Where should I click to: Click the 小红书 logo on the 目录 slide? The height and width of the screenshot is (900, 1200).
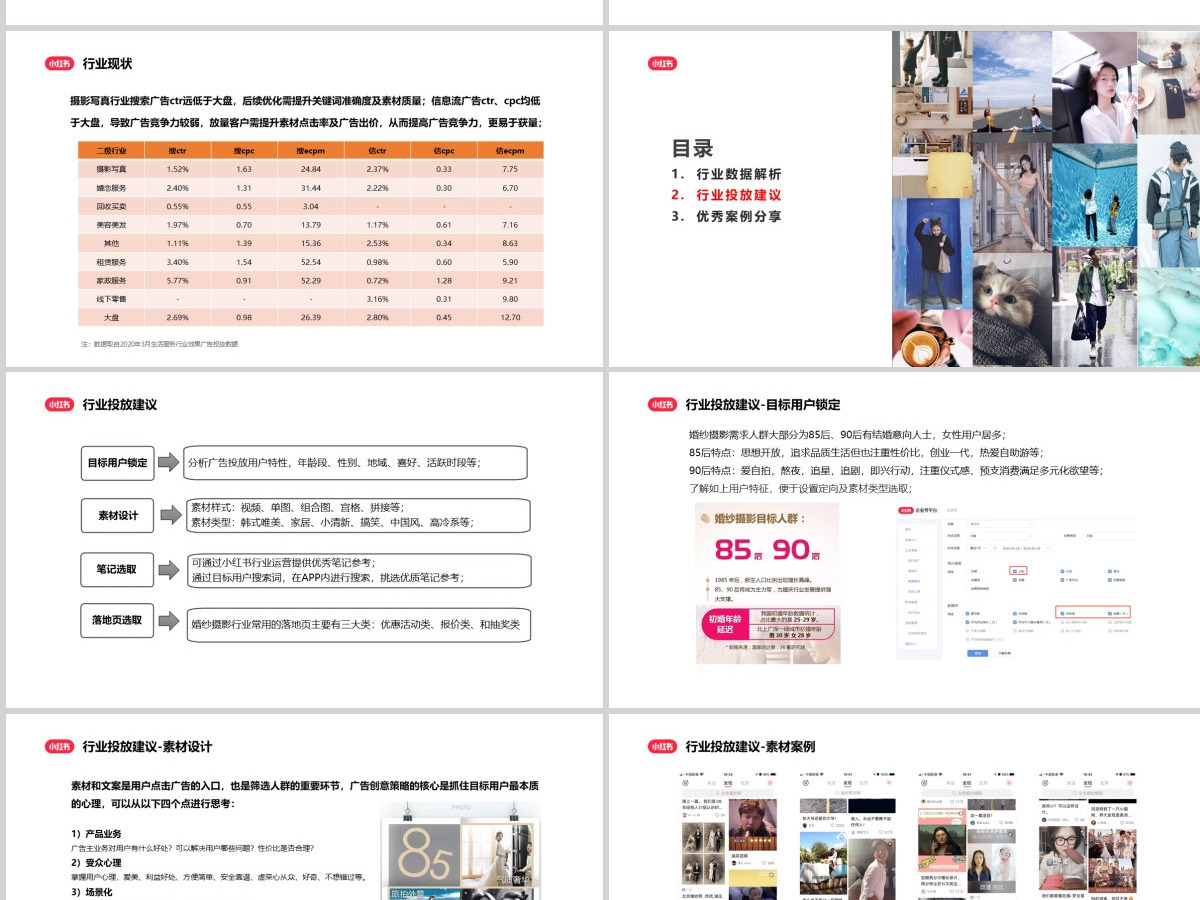(x=662, y=63)
